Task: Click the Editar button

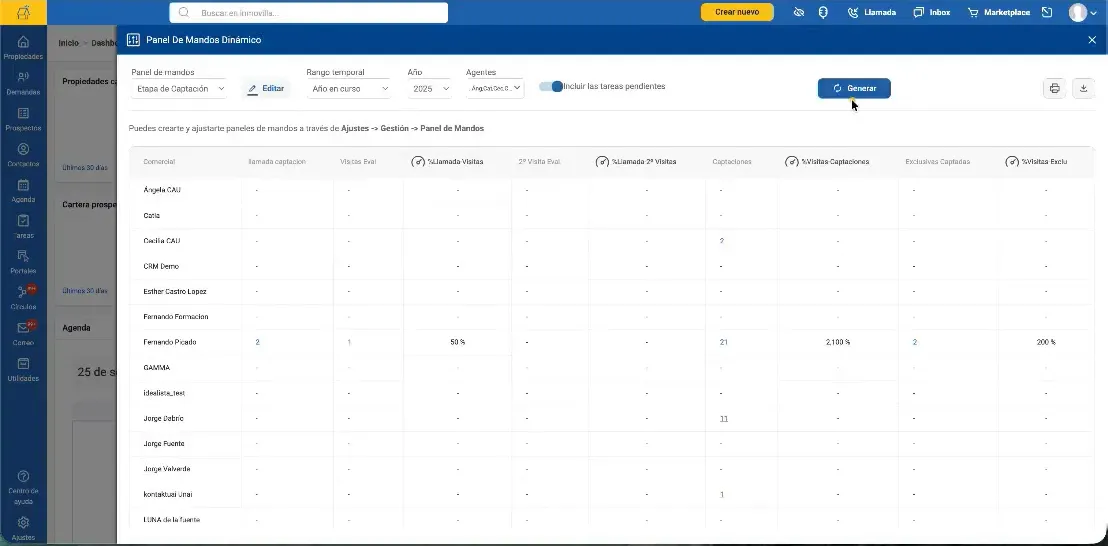Action: (266, 89)
